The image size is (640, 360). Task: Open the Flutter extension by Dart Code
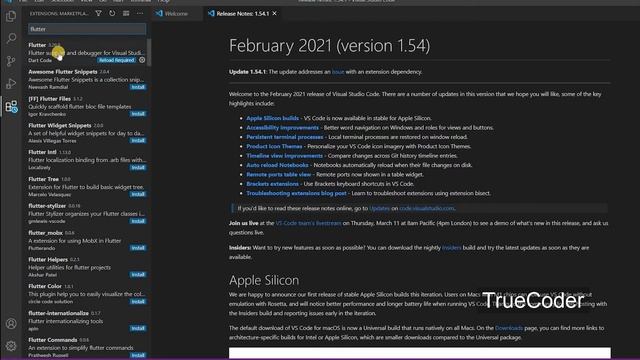(86, 53)
